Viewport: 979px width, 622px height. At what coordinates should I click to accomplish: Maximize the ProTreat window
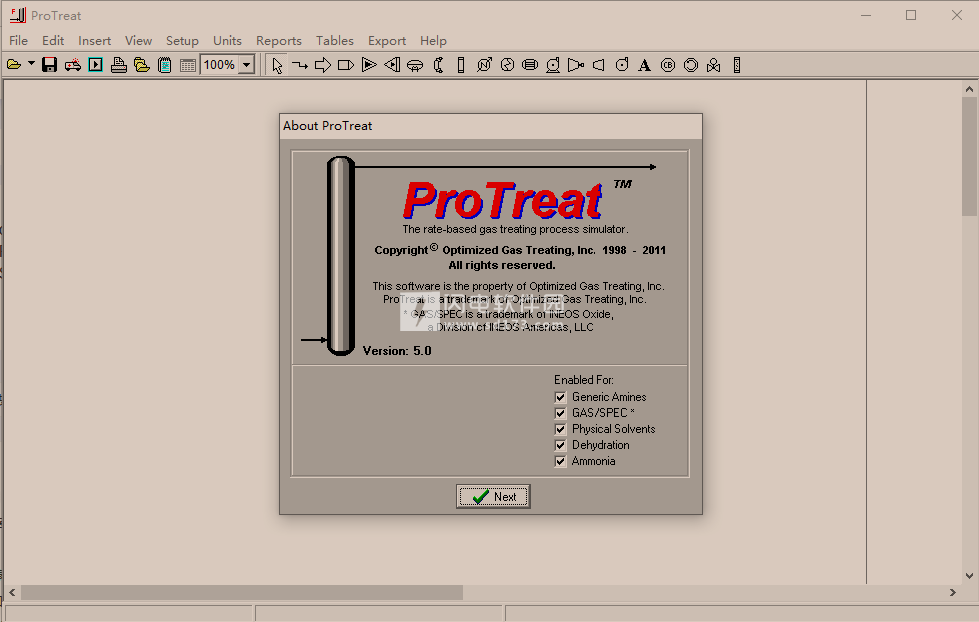(911, 15)
